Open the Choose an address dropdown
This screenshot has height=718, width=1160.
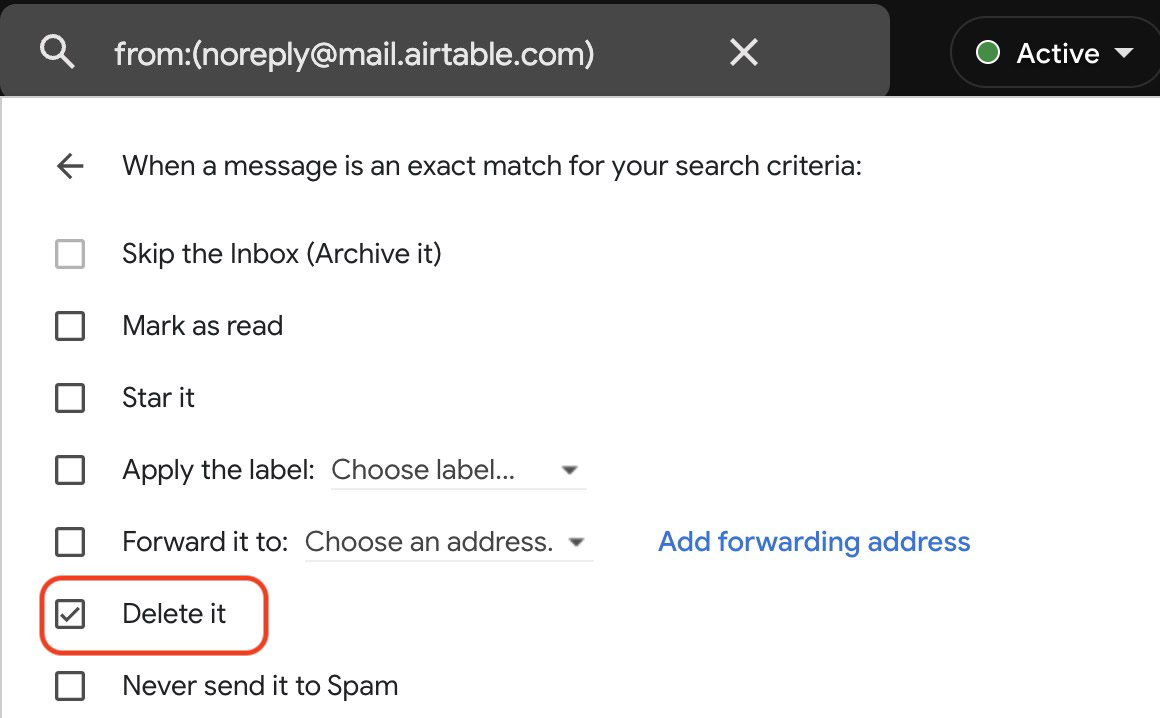[x=447, y=542]
